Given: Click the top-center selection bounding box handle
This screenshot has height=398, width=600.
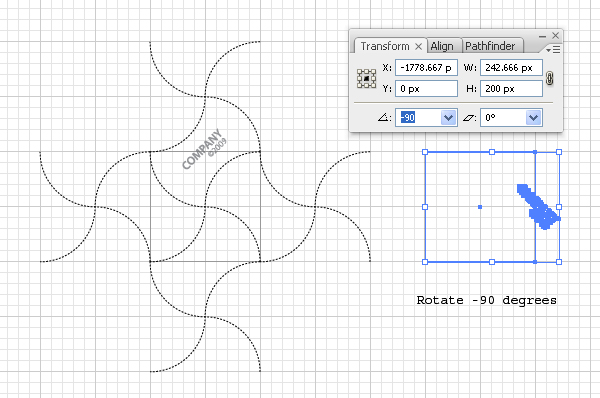Looking at the screenshot, I should [x=492, y=152].
